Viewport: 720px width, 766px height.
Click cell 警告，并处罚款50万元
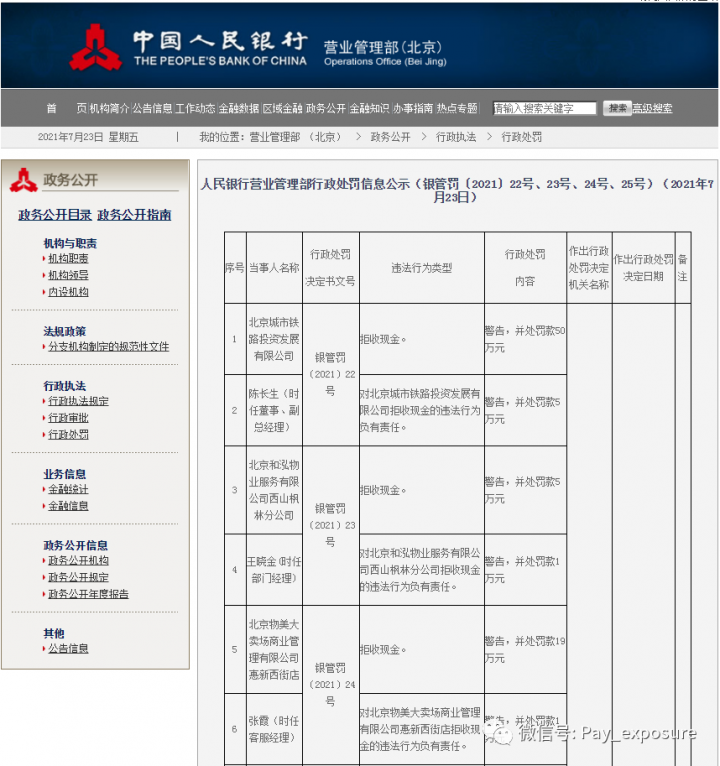tap(525, 339)
